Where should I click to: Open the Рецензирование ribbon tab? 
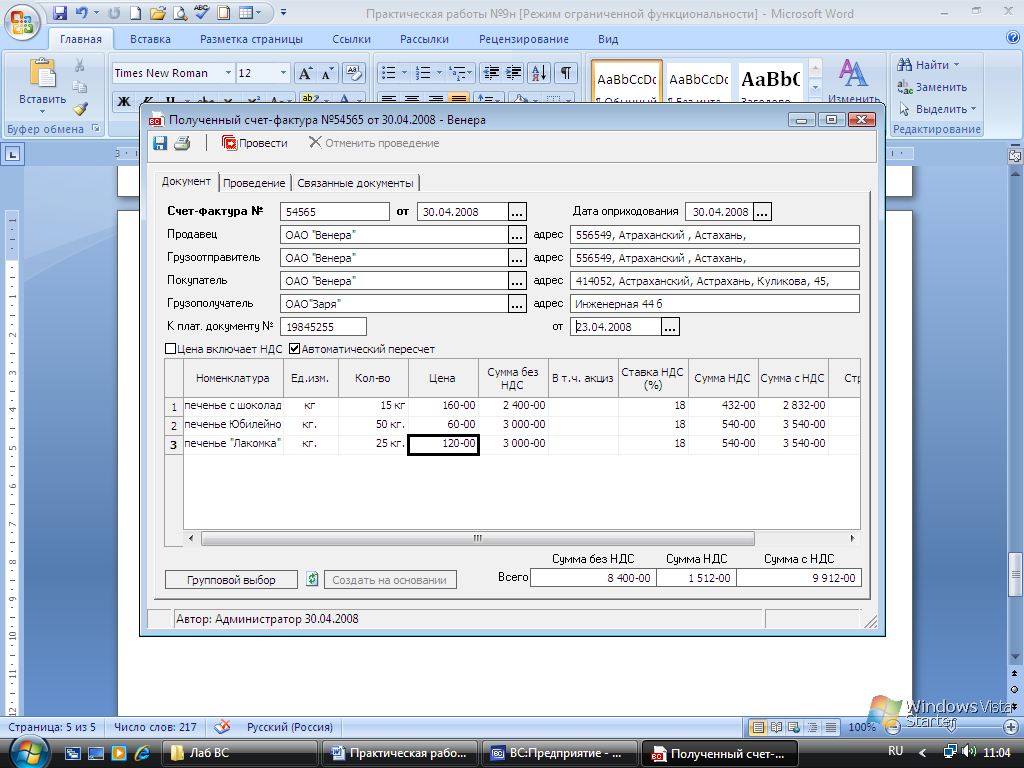pyautogui.click(x=524, y=39)
